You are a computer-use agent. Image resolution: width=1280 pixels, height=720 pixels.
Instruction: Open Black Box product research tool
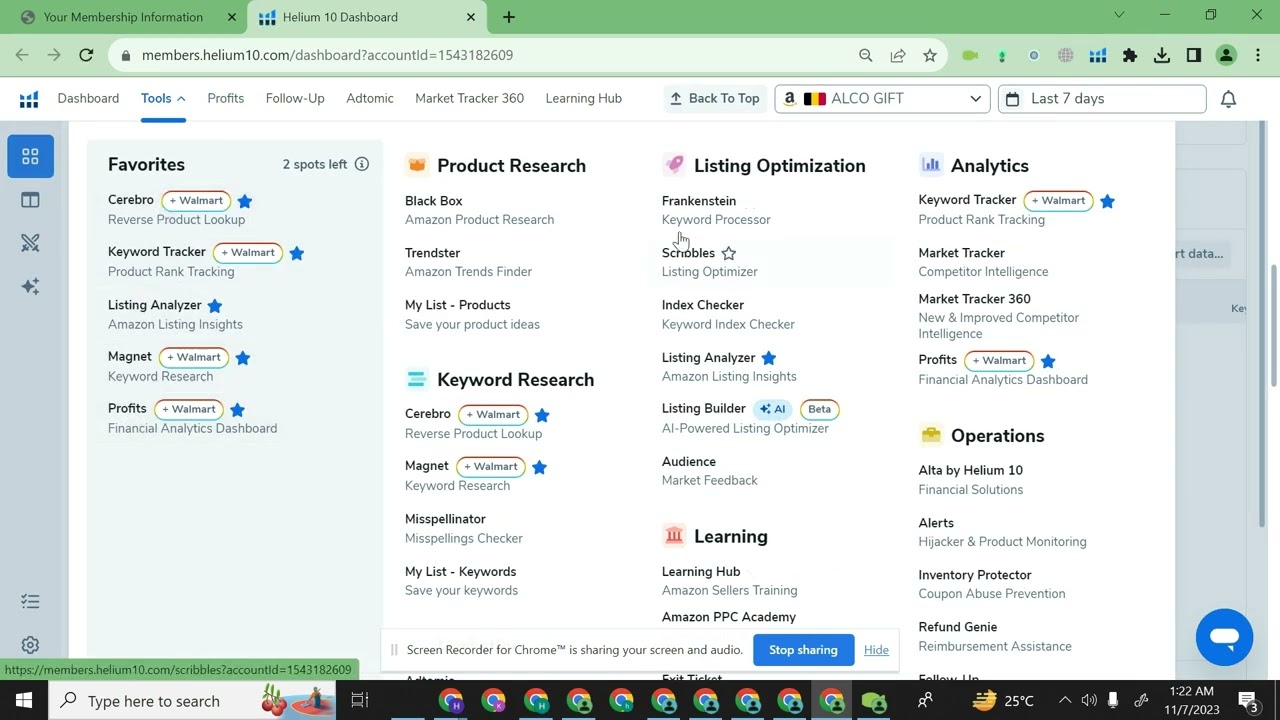[434, 201]
